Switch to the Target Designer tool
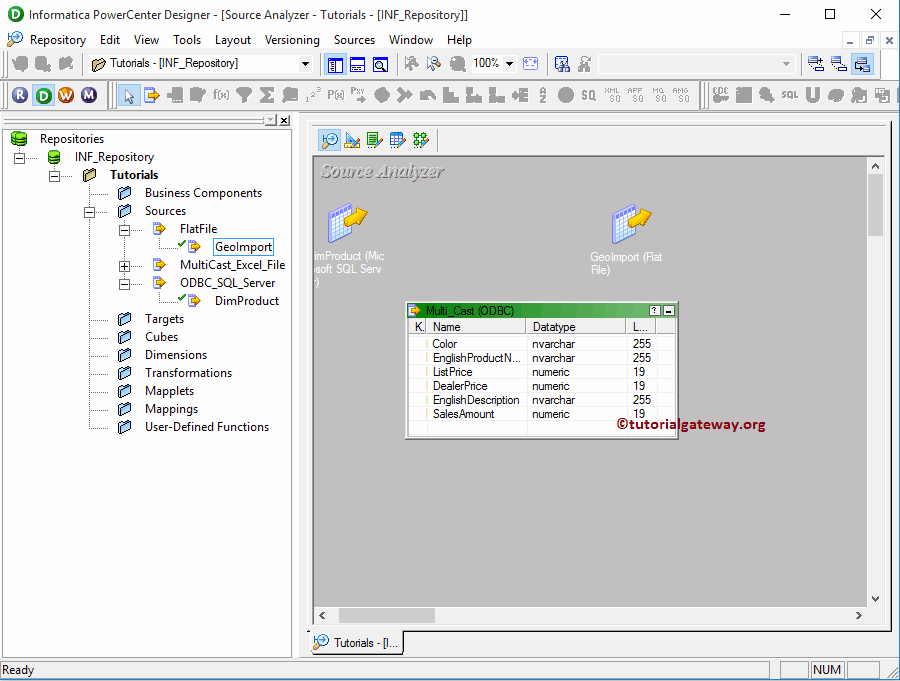 pos(351,140)
